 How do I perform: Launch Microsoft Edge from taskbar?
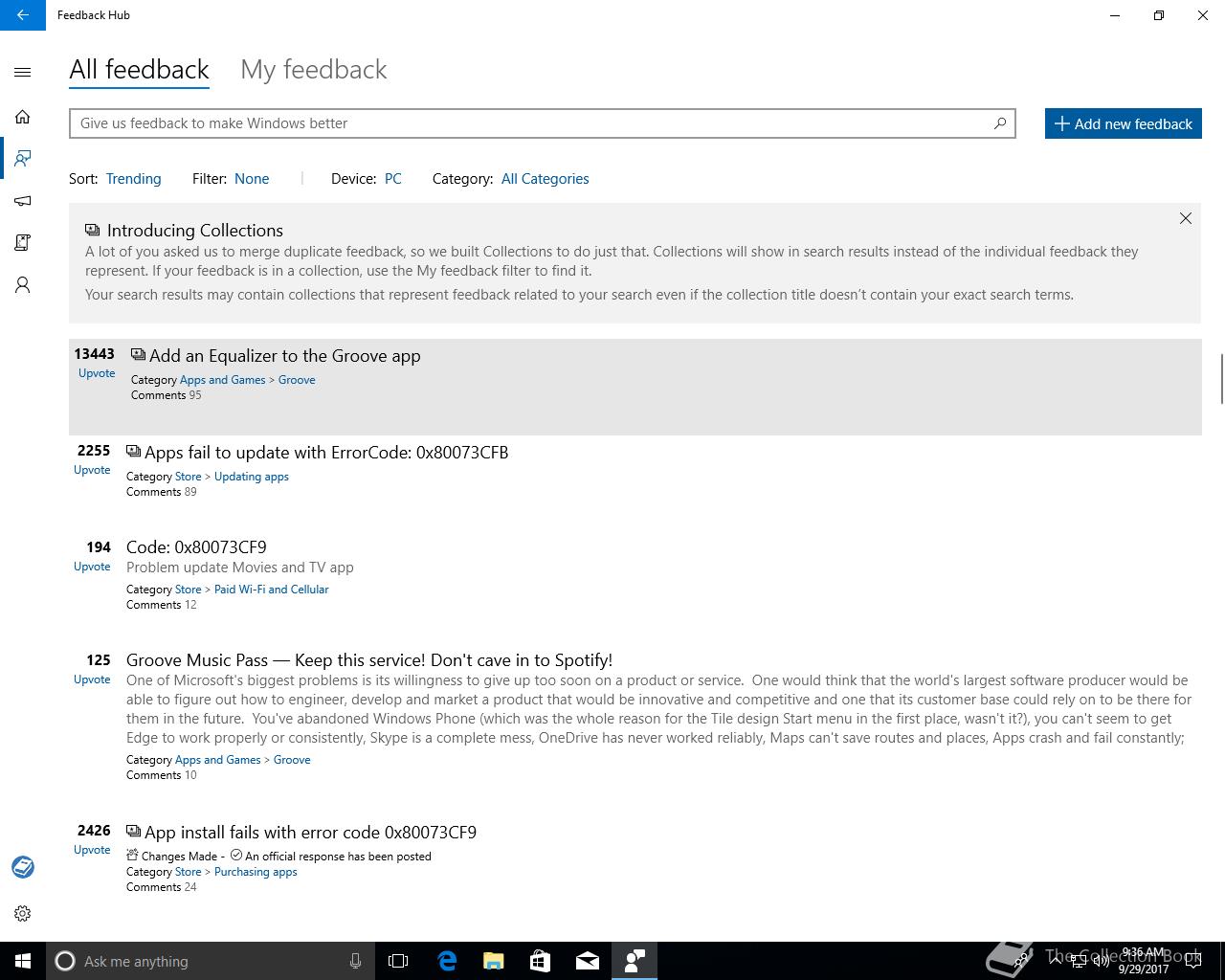[x=447, y=961]
